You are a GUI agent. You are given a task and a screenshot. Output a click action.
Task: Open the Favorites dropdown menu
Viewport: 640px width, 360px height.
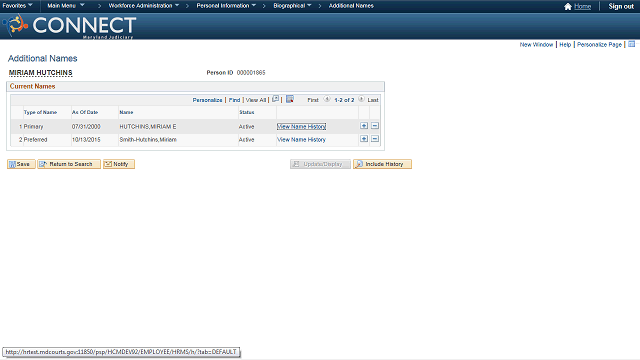pyautogui.click(x=18, y=6)
